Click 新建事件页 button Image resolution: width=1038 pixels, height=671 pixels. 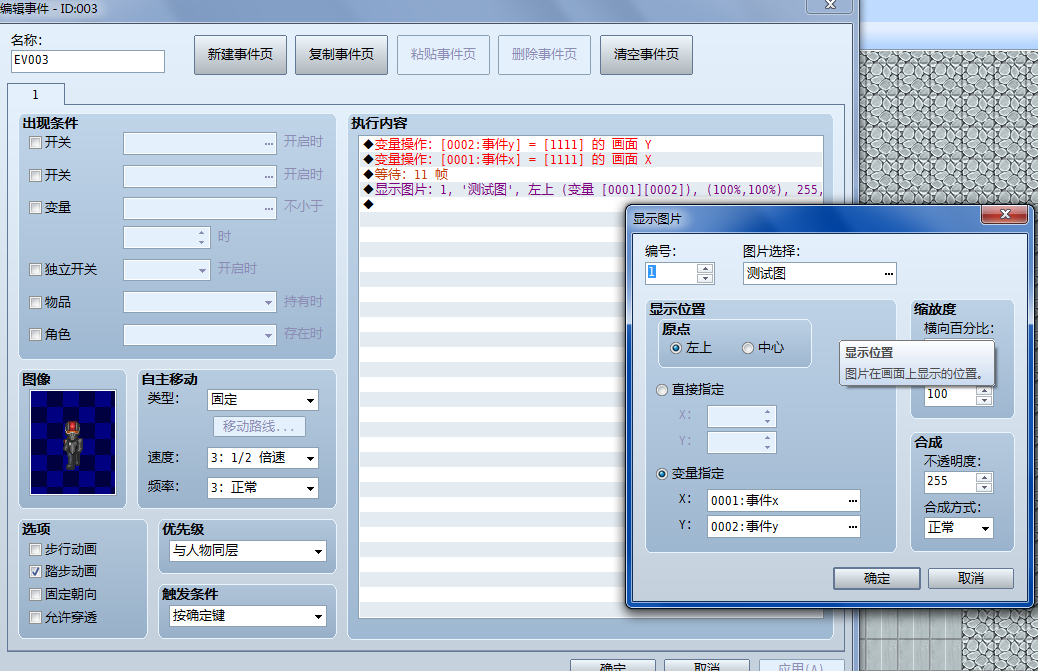coord(240,55)
